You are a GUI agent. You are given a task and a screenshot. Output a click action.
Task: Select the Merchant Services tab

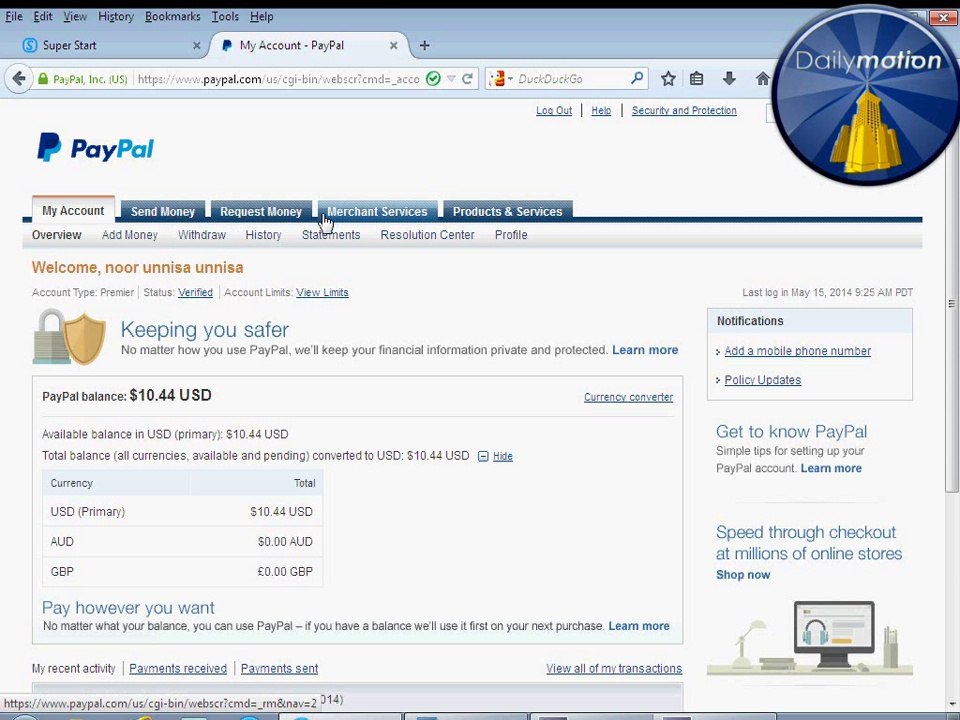377,211
